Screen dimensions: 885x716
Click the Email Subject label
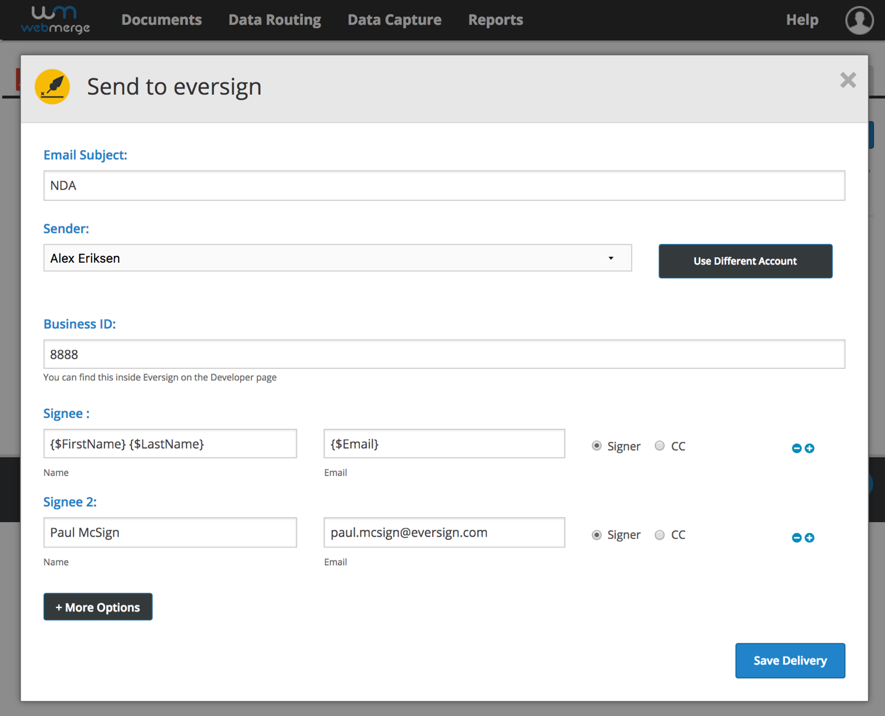85,155
